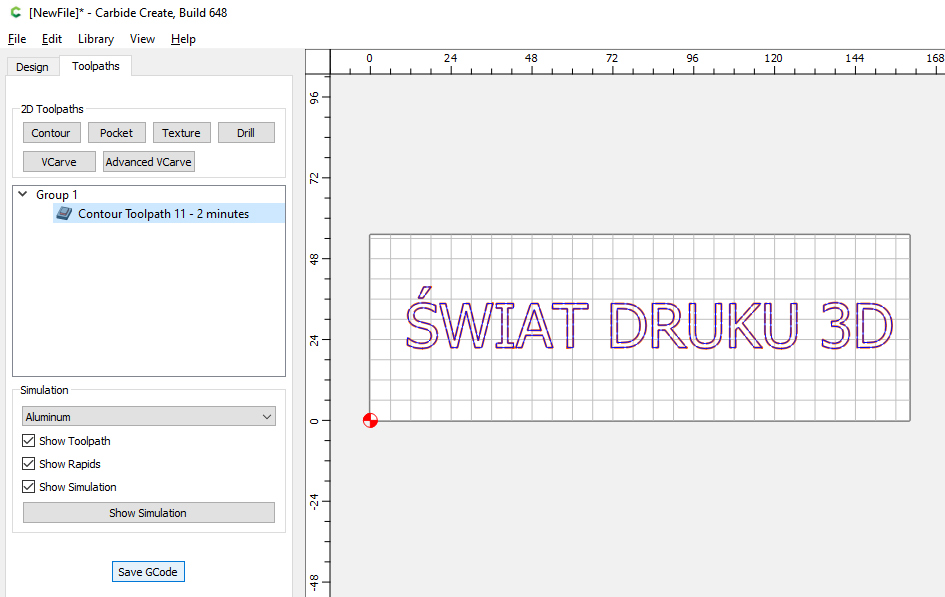
Task: Open the Edit menu
Action: [52, 39]
